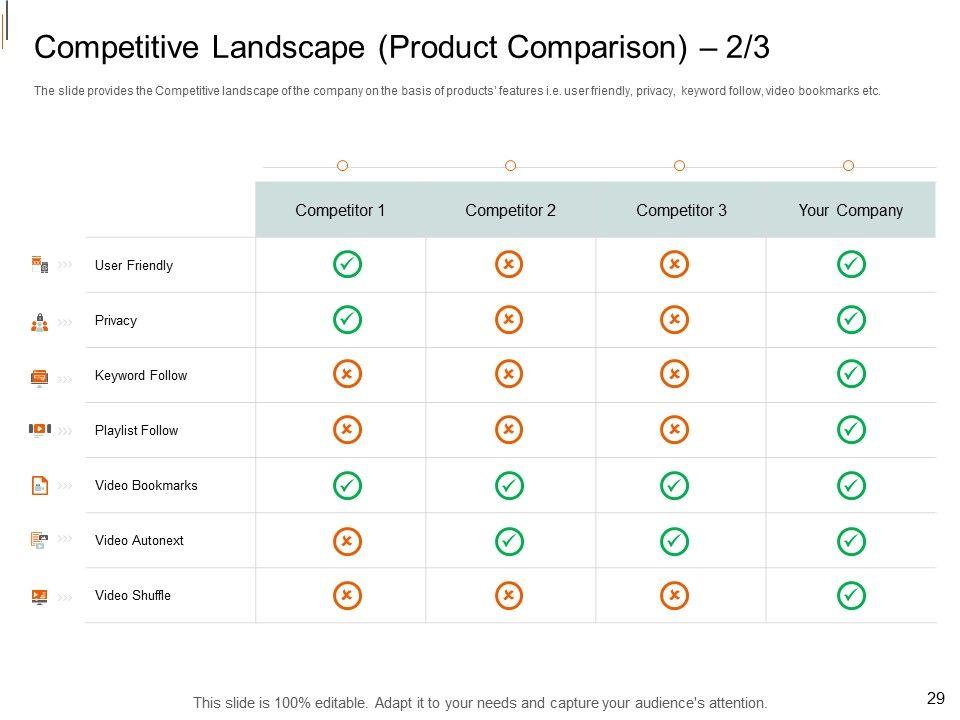960x720 pixels.
Task: Click the Playlist Follow row icon
Action: pos(40,430)
